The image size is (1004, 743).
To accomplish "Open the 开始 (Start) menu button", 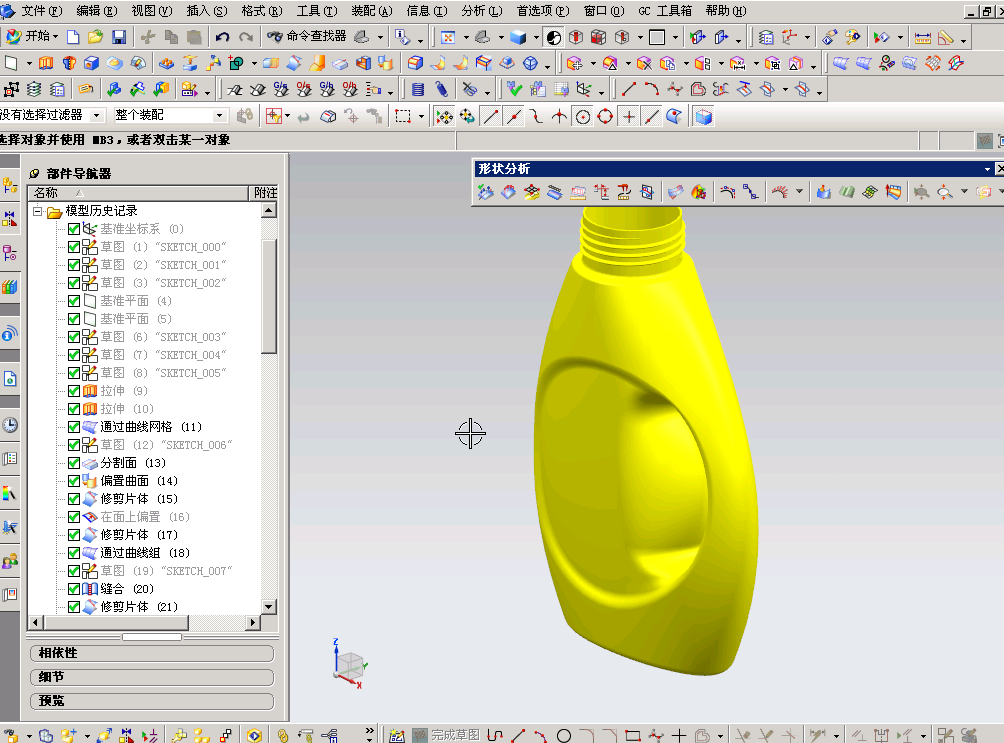I will coord(31,37).
